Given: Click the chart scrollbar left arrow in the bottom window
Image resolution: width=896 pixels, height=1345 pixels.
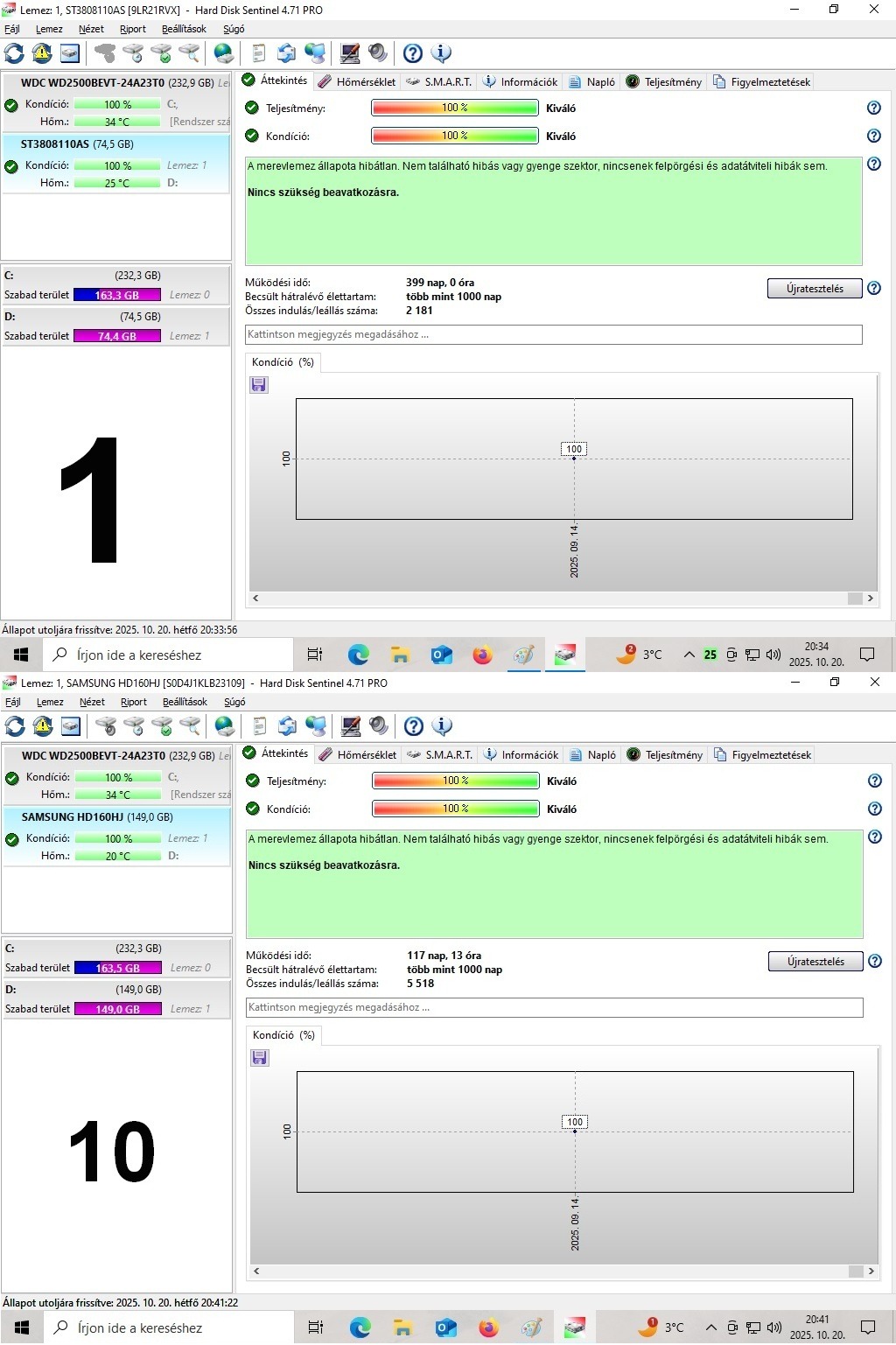Looking at the screenshot, I should pos(256,1271).
